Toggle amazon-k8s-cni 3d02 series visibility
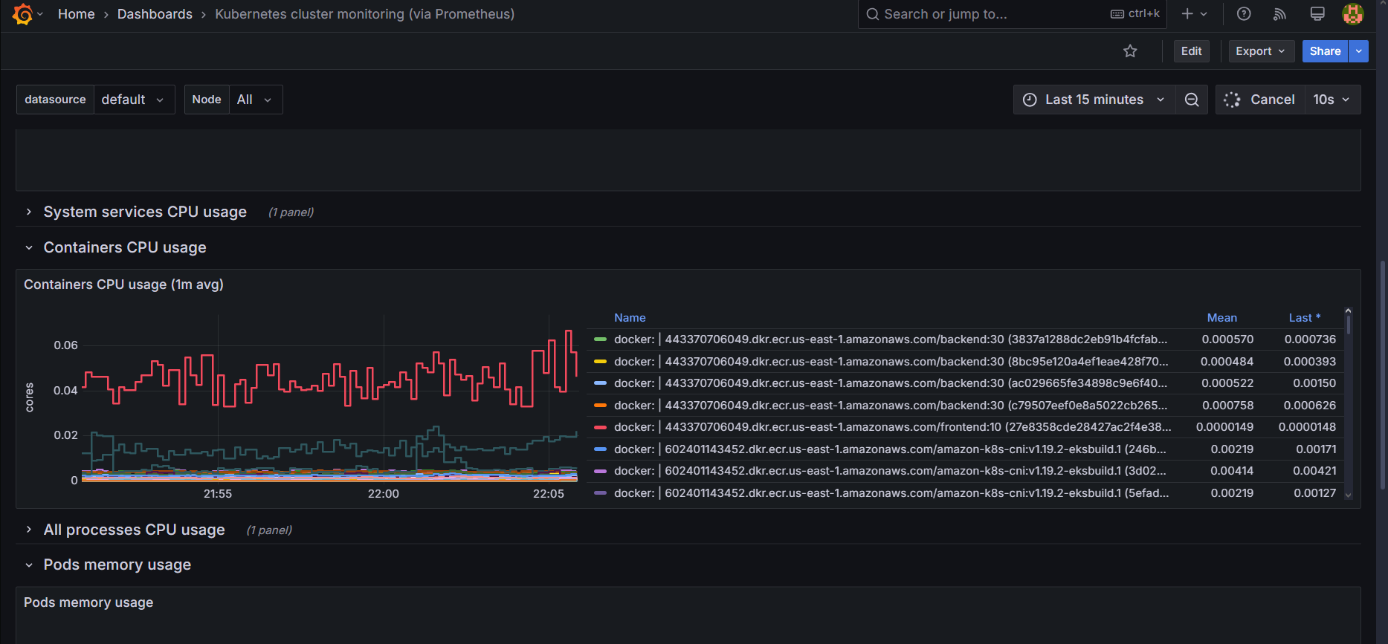Viewport: 1388px width, 644px height. [x=892, y=471]
